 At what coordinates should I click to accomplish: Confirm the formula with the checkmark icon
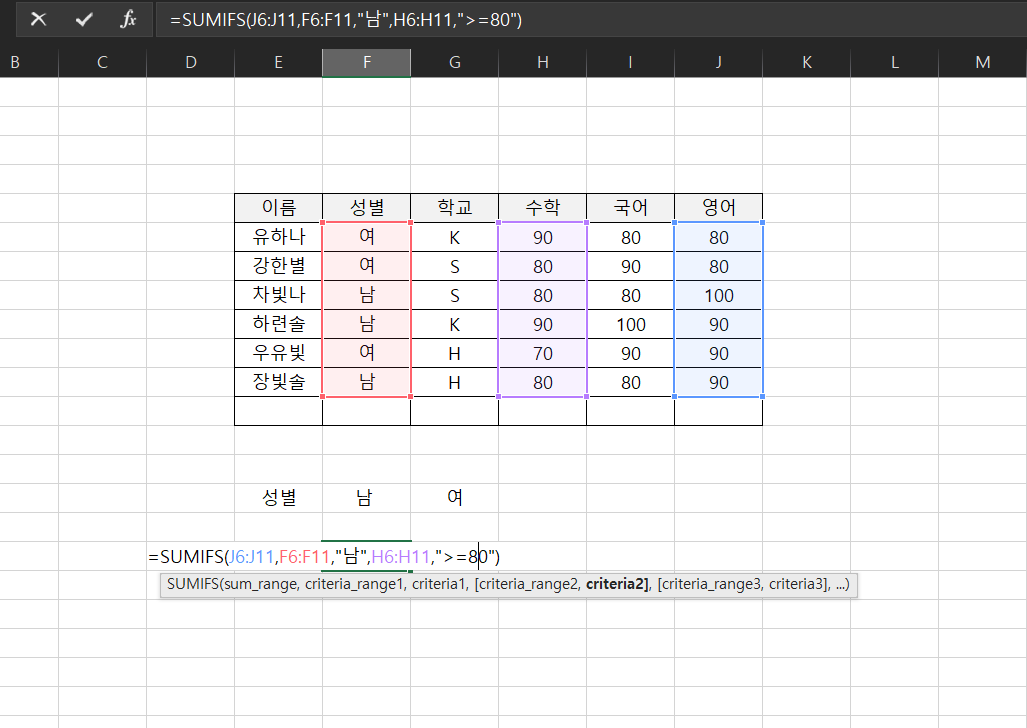pyautogui.click(x=83, y=19)
